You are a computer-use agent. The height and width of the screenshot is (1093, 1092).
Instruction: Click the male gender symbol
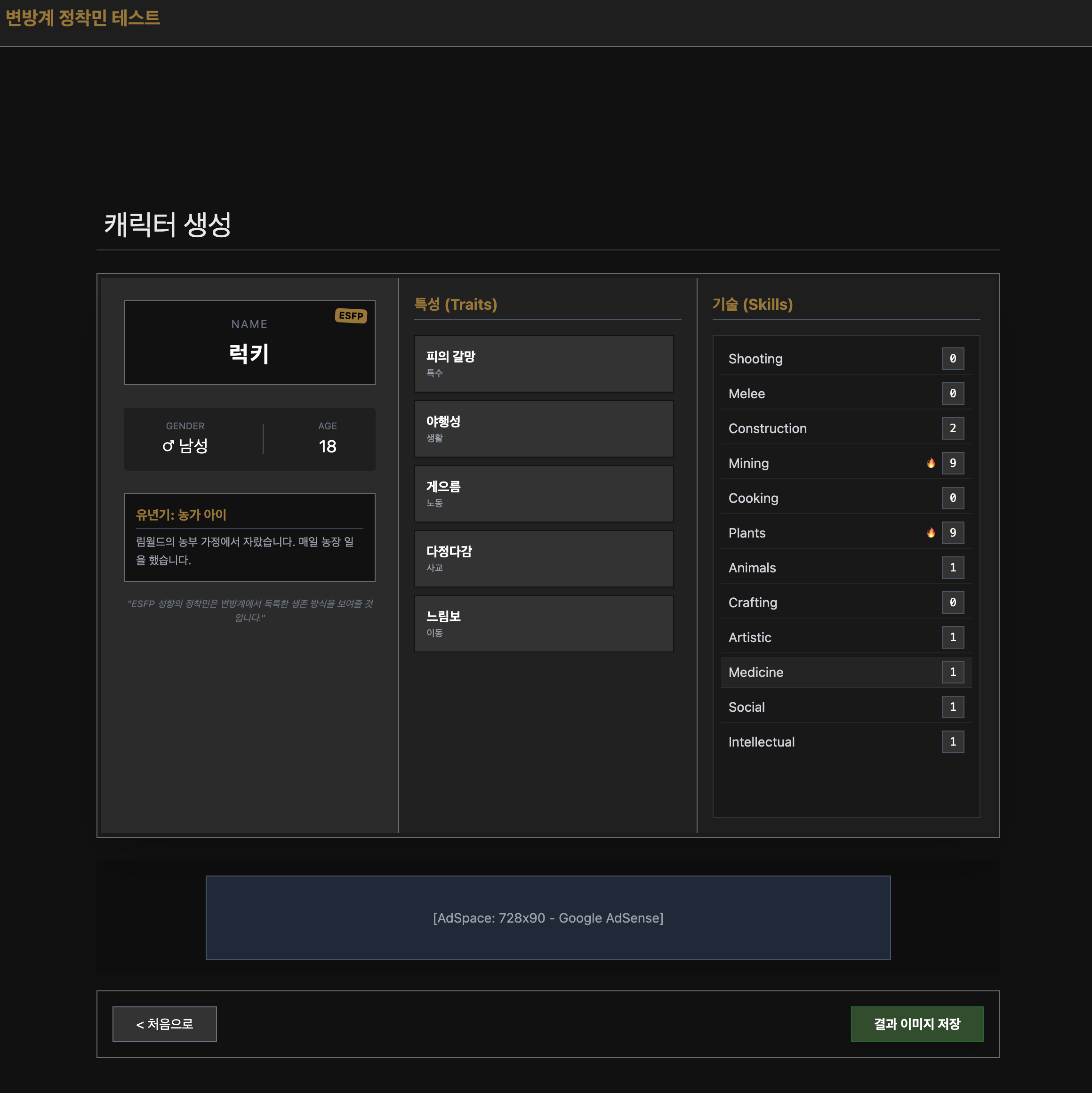click(x=168, y=446)
